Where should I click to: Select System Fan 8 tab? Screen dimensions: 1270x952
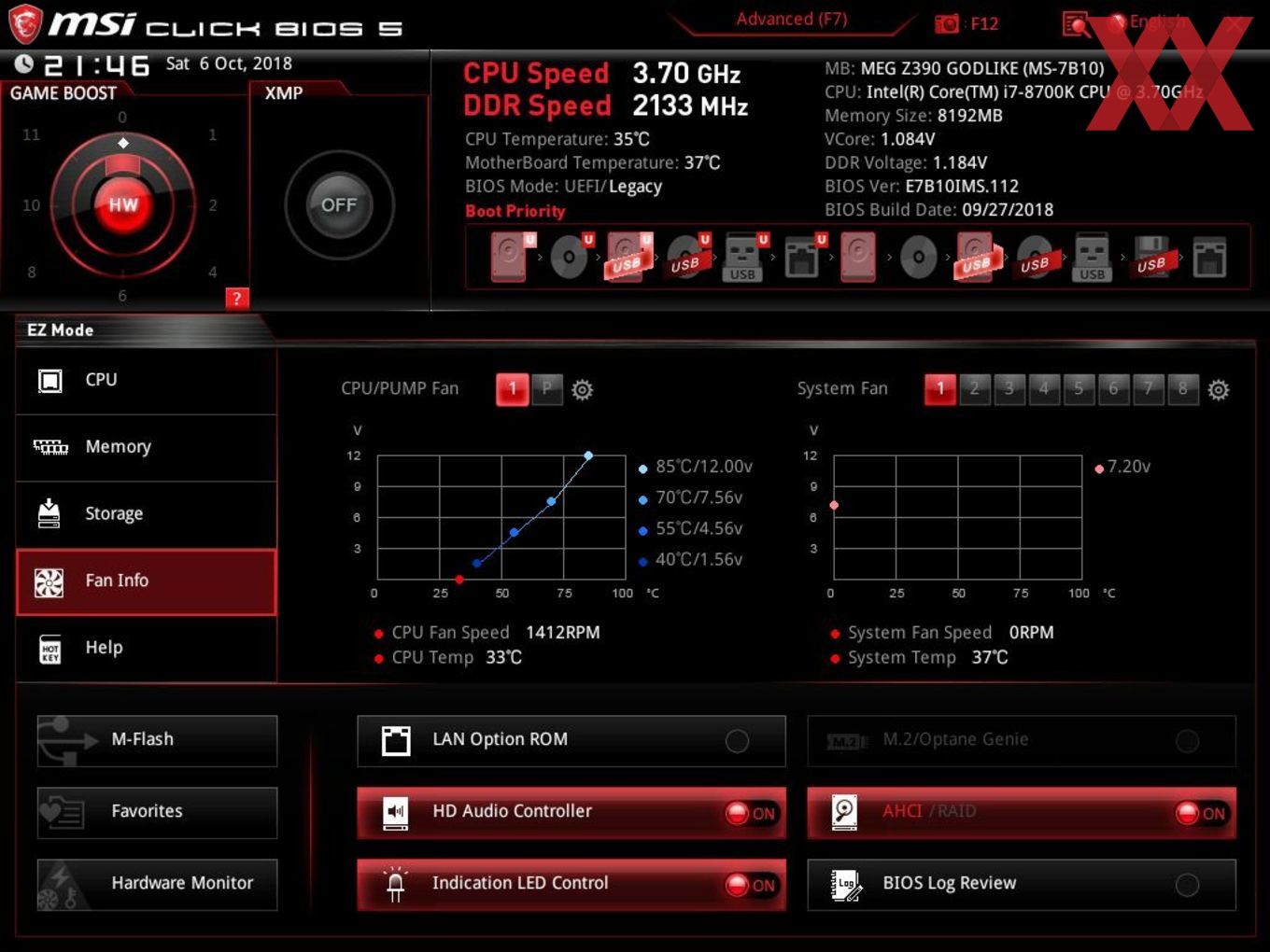[1182, 389]
